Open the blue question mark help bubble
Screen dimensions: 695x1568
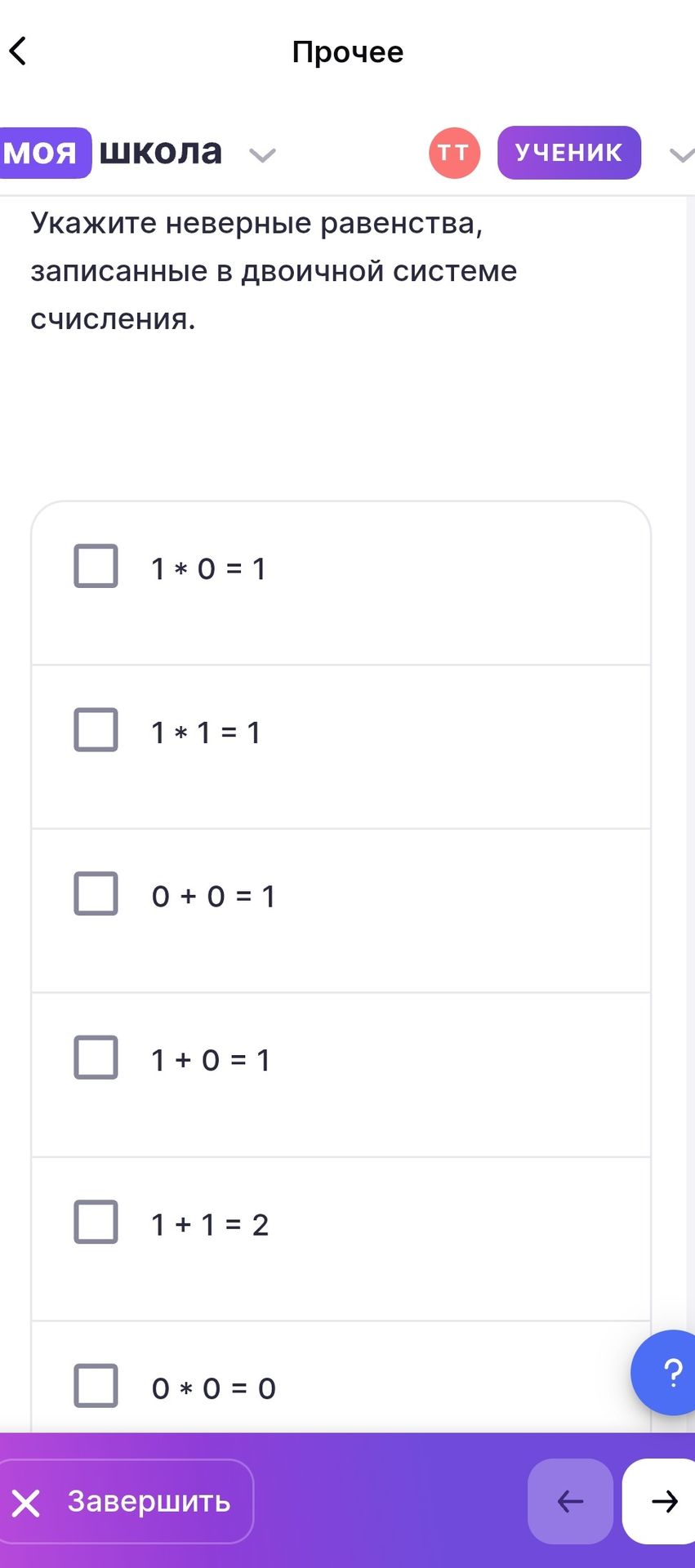(x=669, y=1372)
